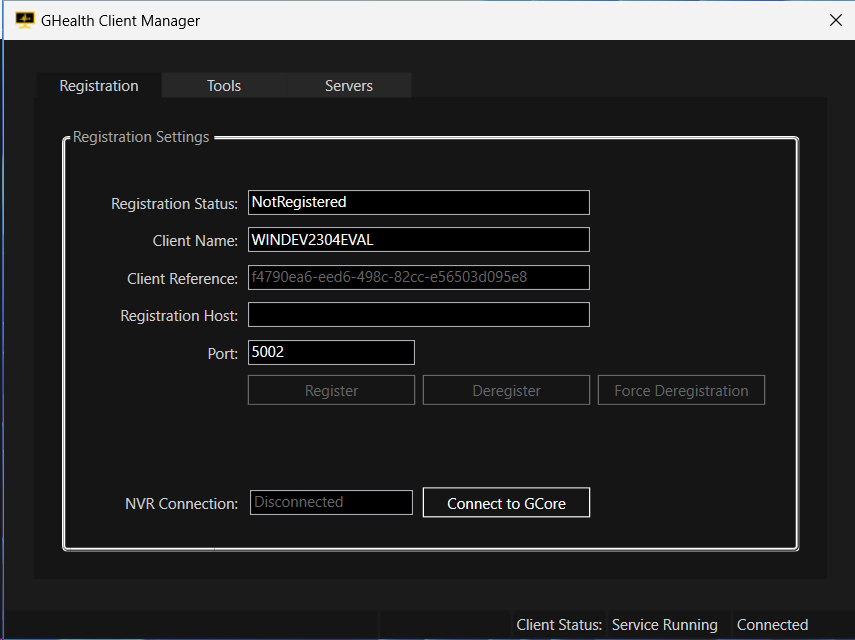This screenshot has width=855, height=640.
Task: Click the GHealth app icon in title bar
Action: (25, 20)
